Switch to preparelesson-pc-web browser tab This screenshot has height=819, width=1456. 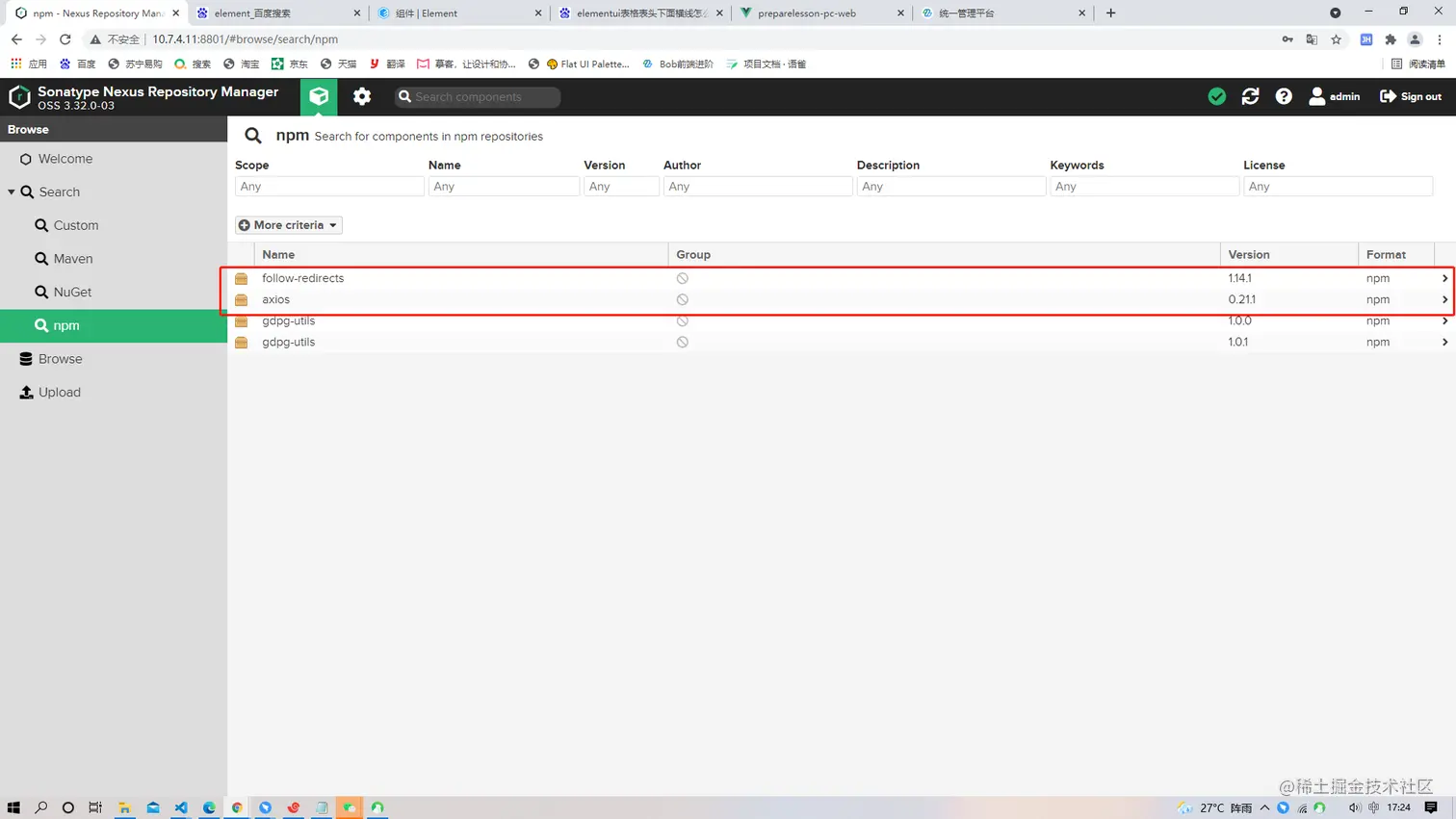tap(820, 13)
